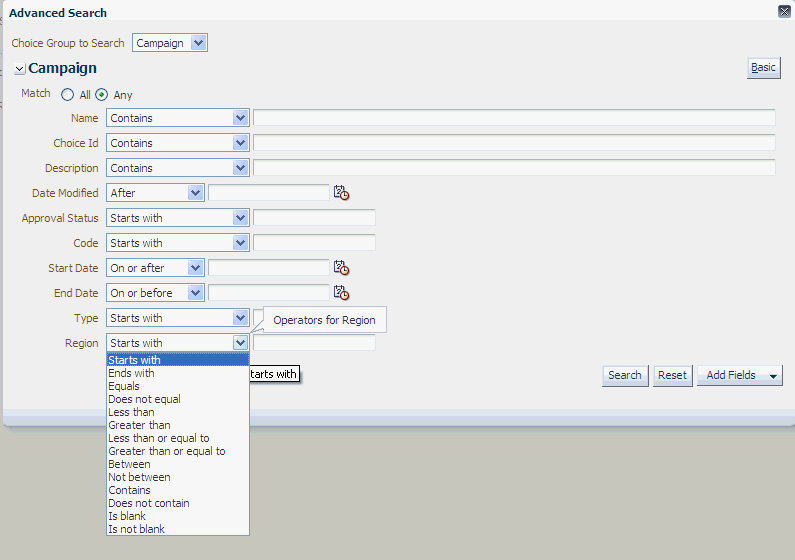The image size is (795, 560).
Task: Open the Date Modified operator dropdown
Action: coord(155,193)
